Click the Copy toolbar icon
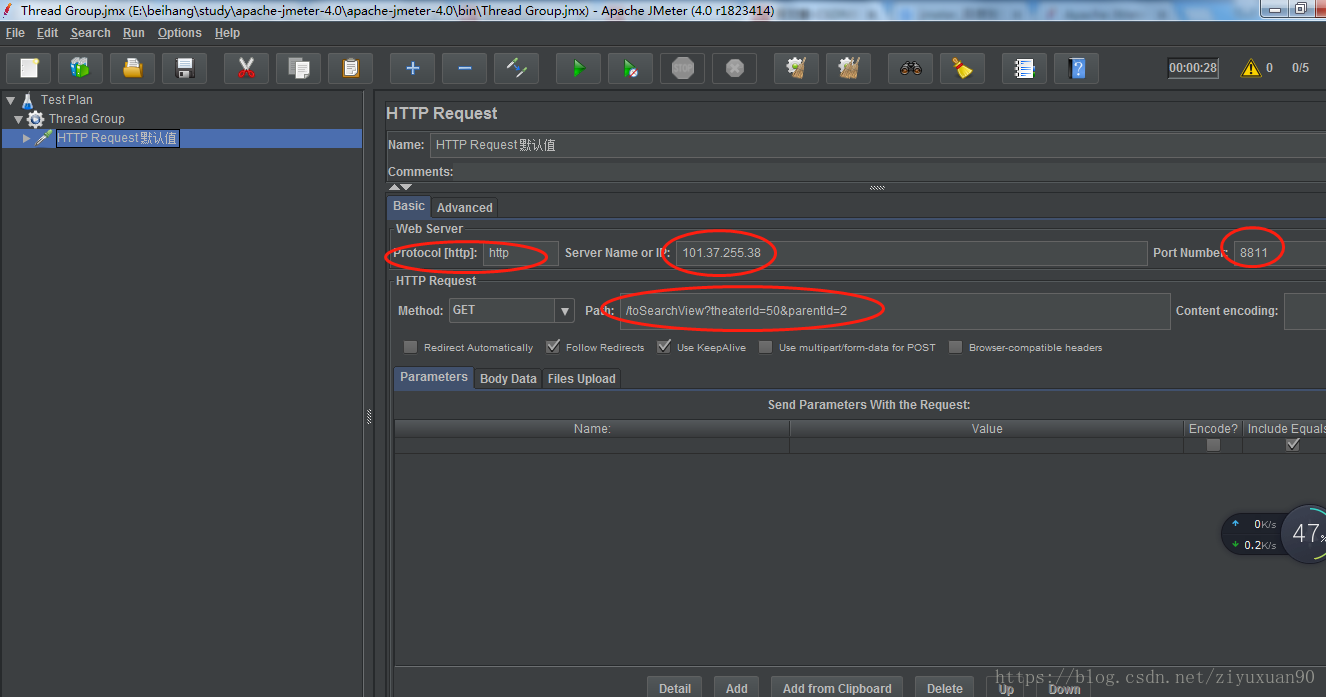Image resolution: width=1326 pixels, height=697 pixels. point(298,68)
